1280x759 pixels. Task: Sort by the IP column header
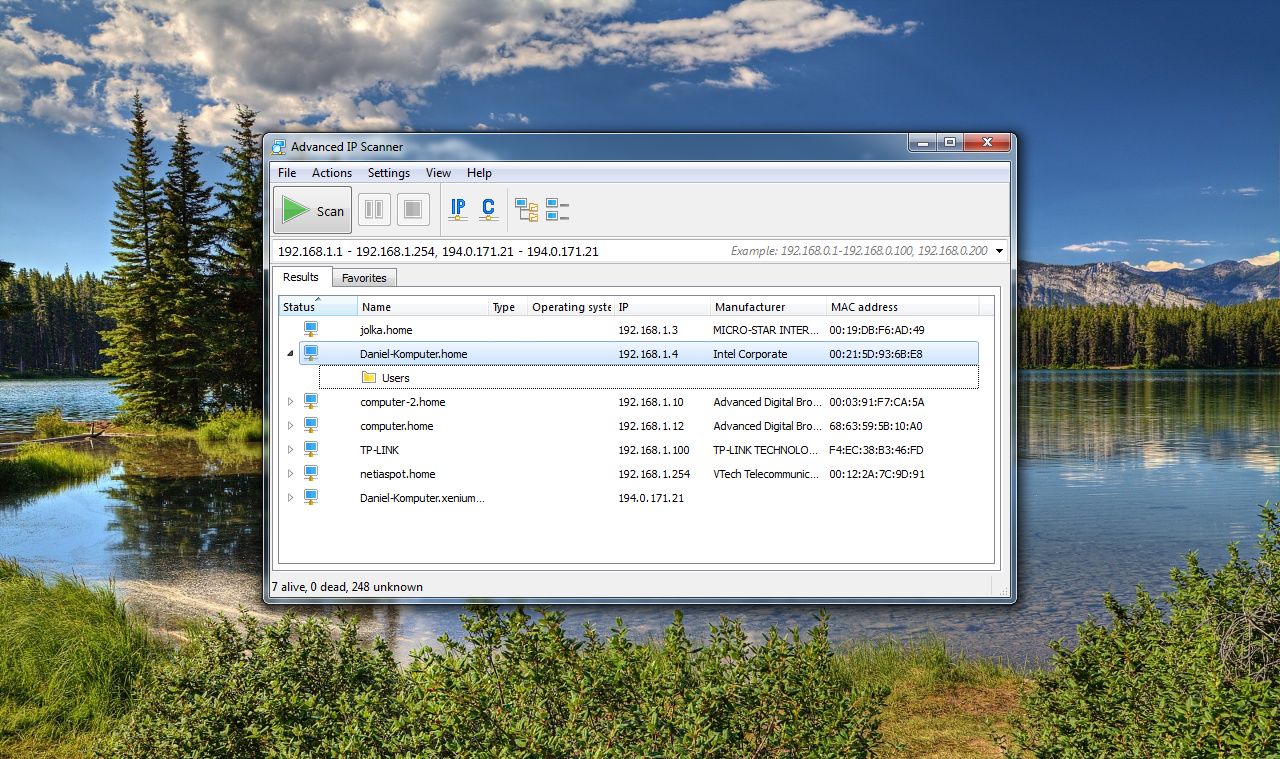pos(662,307)
